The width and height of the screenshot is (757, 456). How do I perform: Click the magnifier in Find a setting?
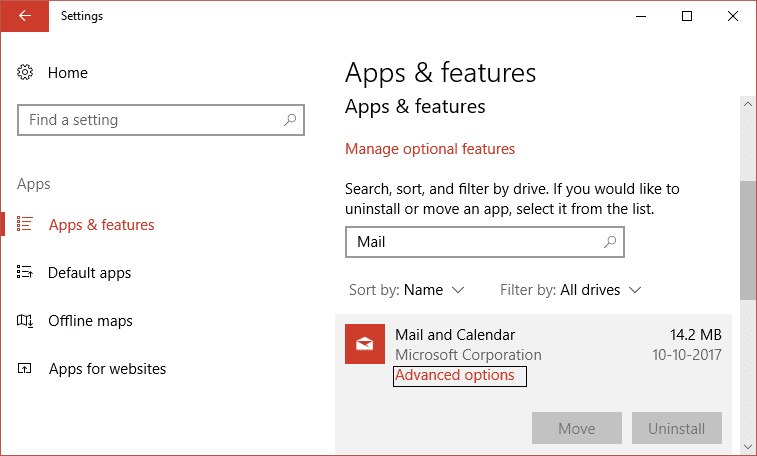(290, 120)
